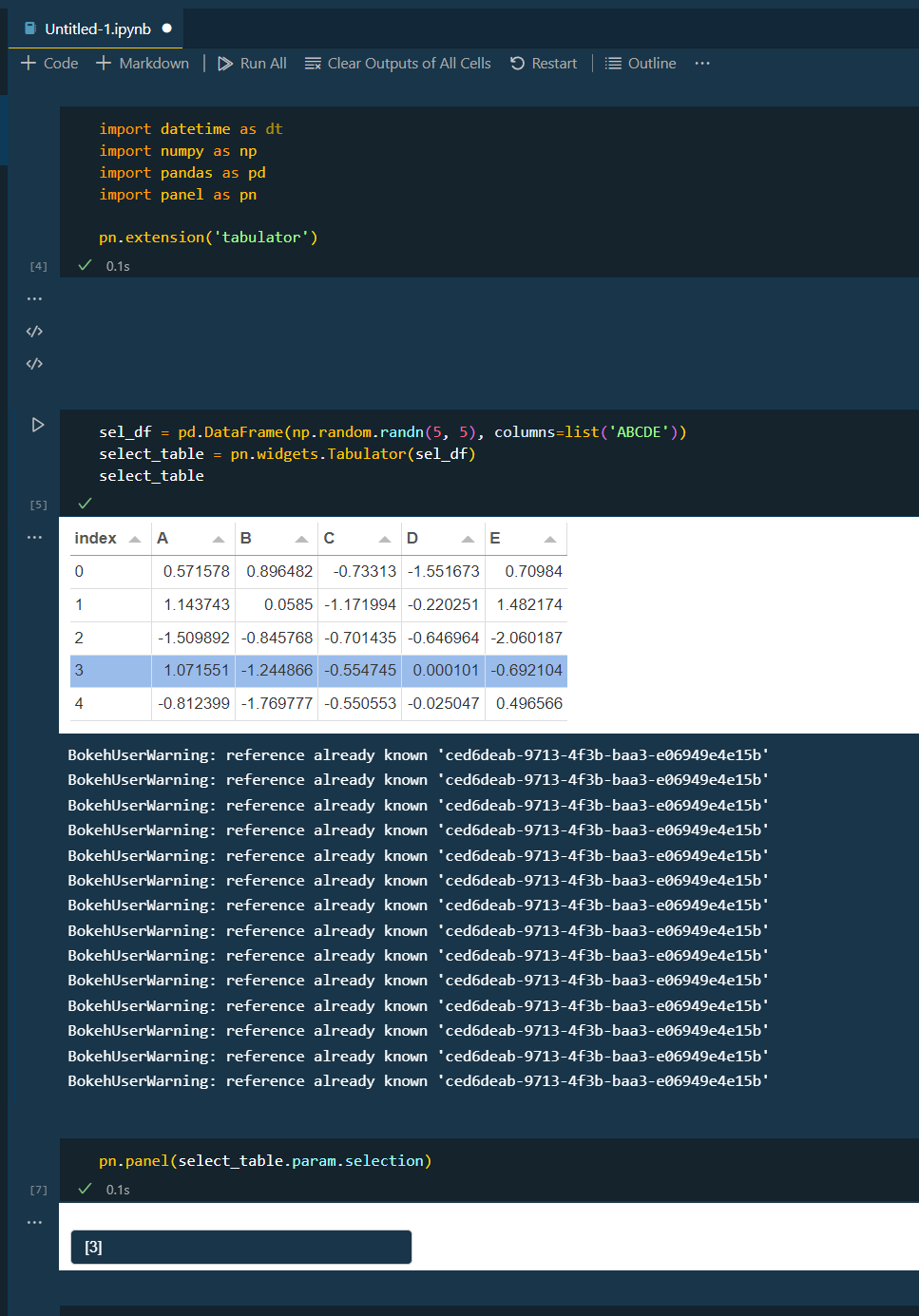Run the sel_df cell with the play icon
919x1316 pixels.
[x=37, y=425]
